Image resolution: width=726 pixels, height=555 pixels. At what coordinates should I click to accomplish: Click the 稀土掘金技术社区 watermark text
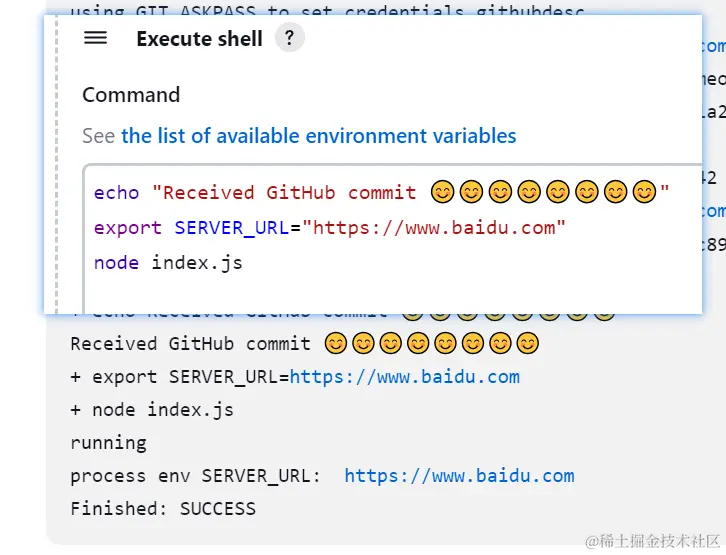point(653,541)
